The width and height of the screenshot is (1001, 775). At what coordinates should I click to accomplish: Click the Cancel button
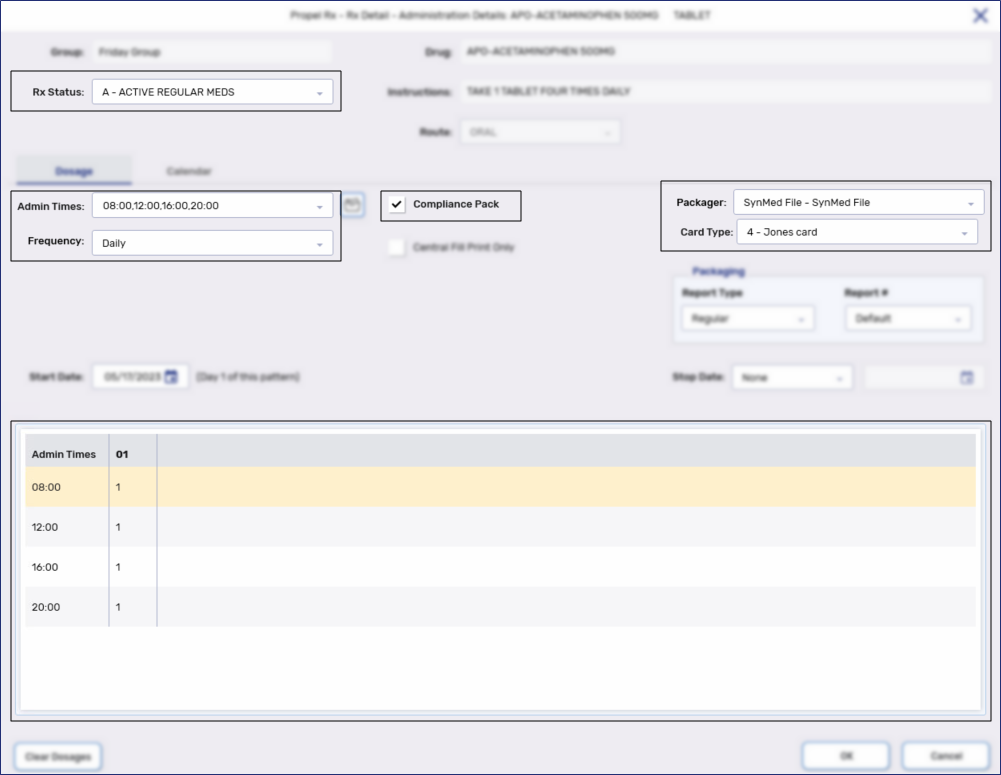click(944, 756)
